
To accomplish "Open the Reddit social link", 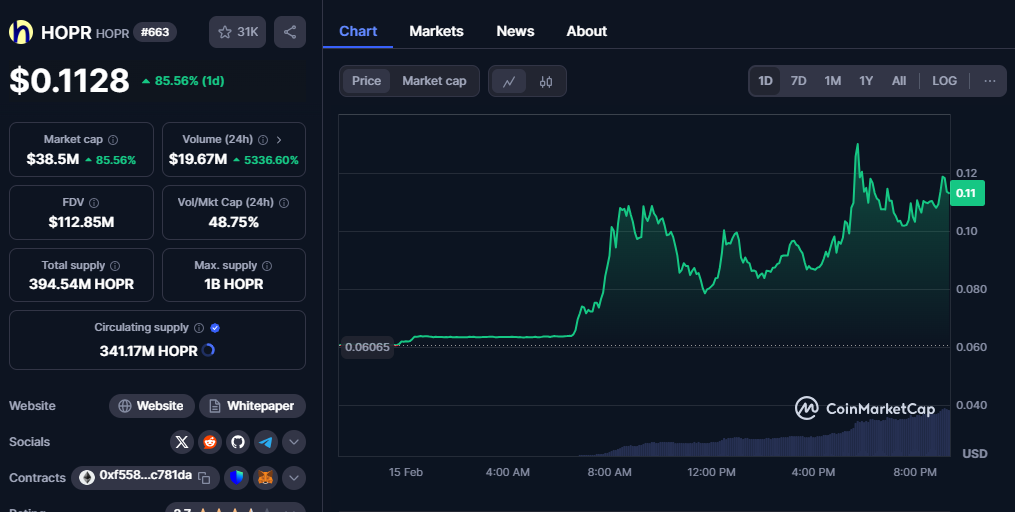I will 210,442.
